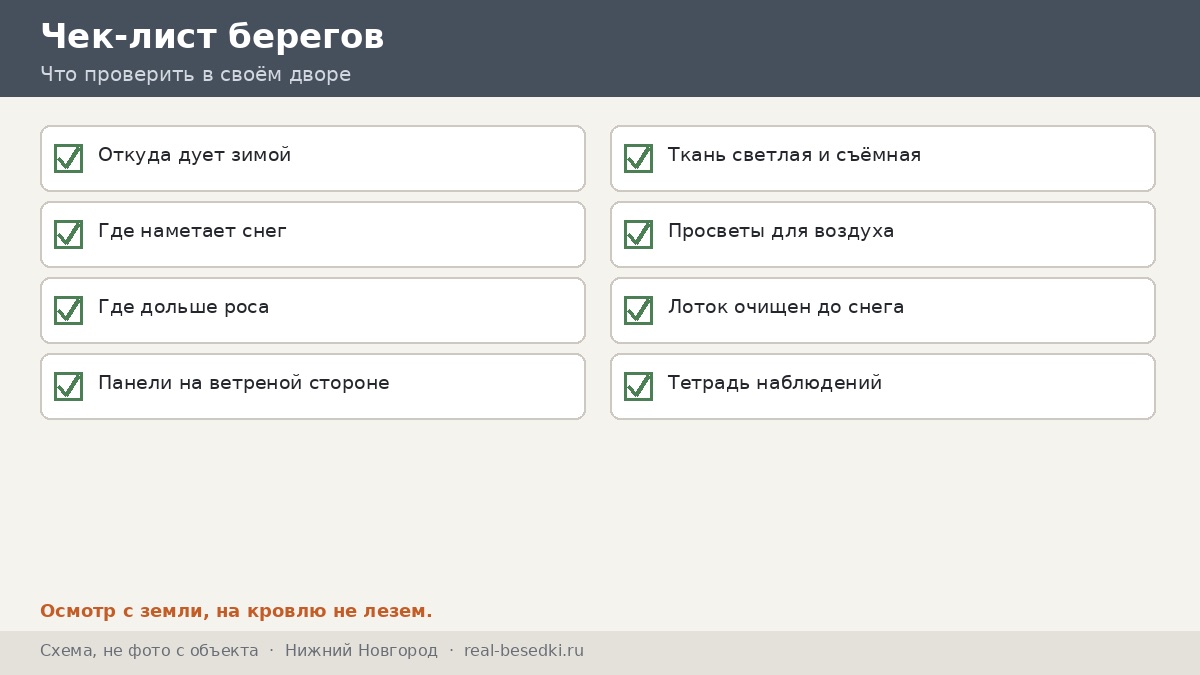This screenshot has width=1200, height=675.
Task: Click 'Панели на ветреной стороне' item text
Action: (243, 384)
